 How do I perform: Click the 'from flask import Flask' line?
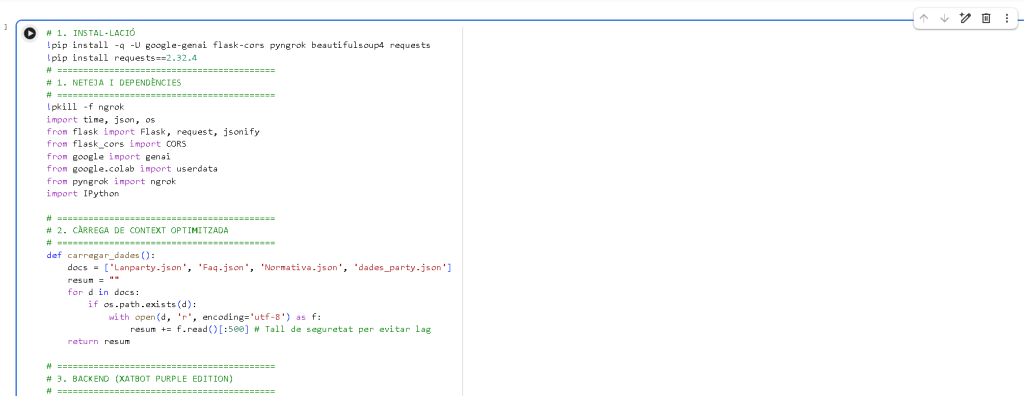coord(153,132)
